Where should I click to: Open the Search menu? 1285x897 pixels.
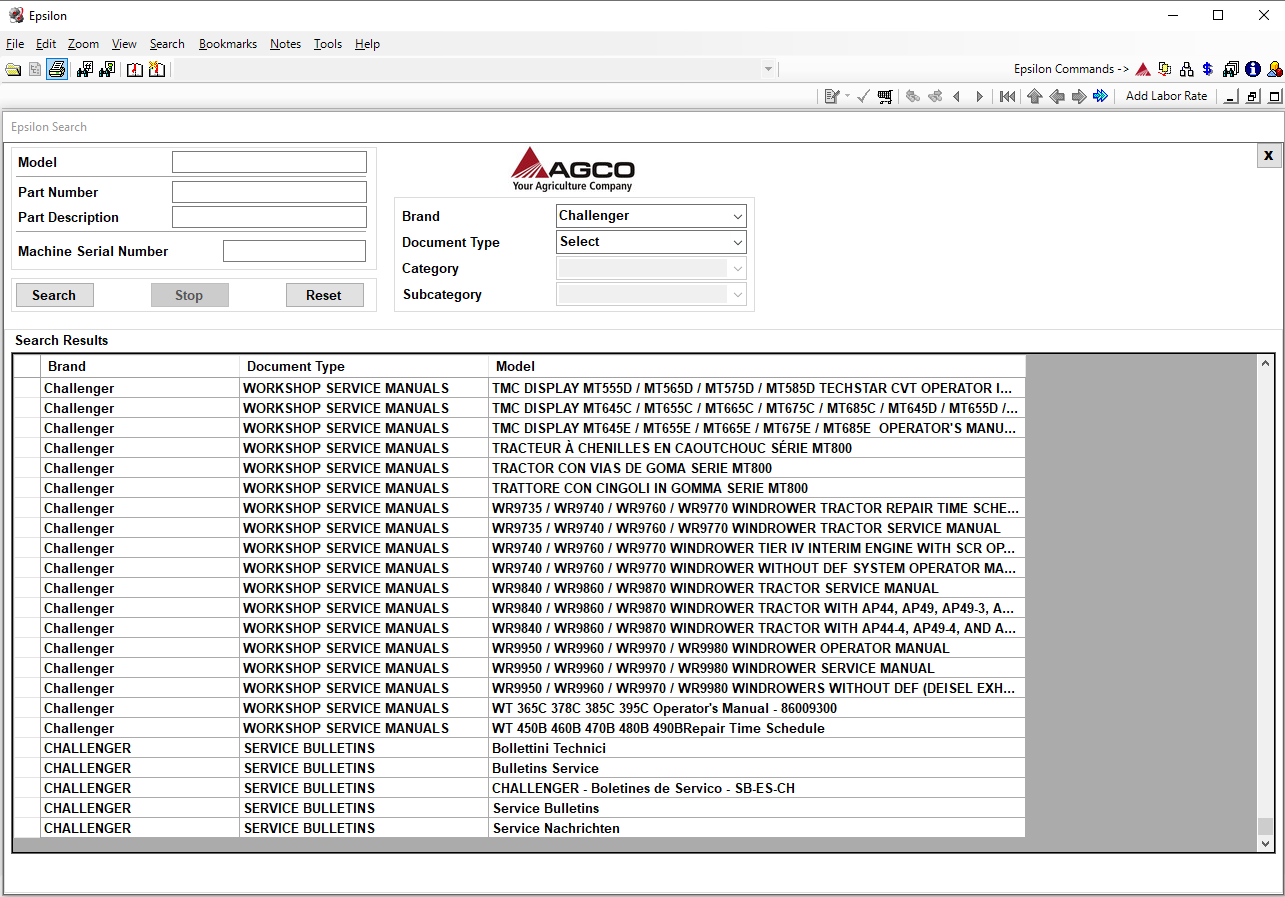(167, 44)
